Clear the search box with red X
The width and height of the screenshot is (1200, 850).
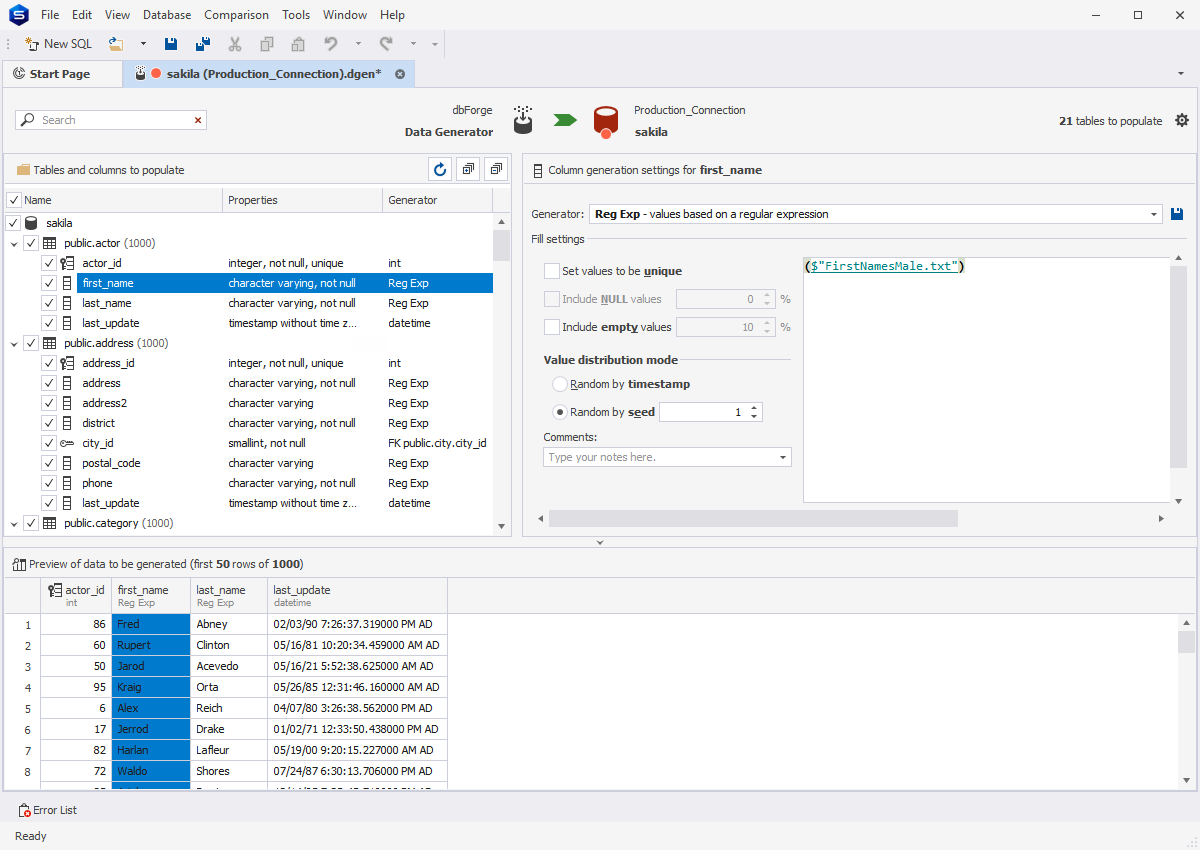(x=198, y=120)
